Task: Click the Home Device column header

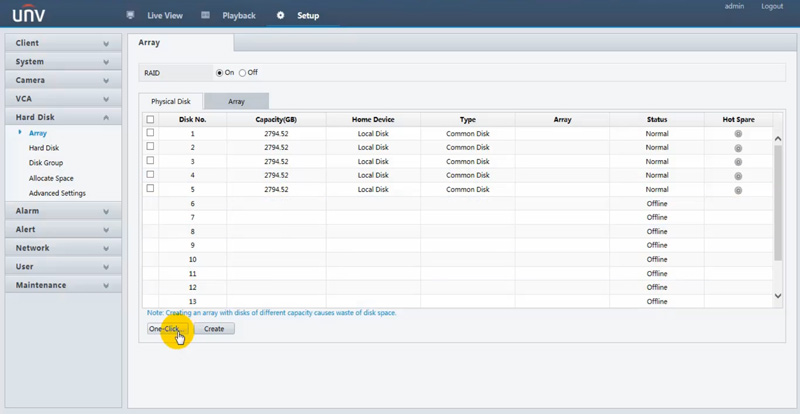Action: click(373, 119)
